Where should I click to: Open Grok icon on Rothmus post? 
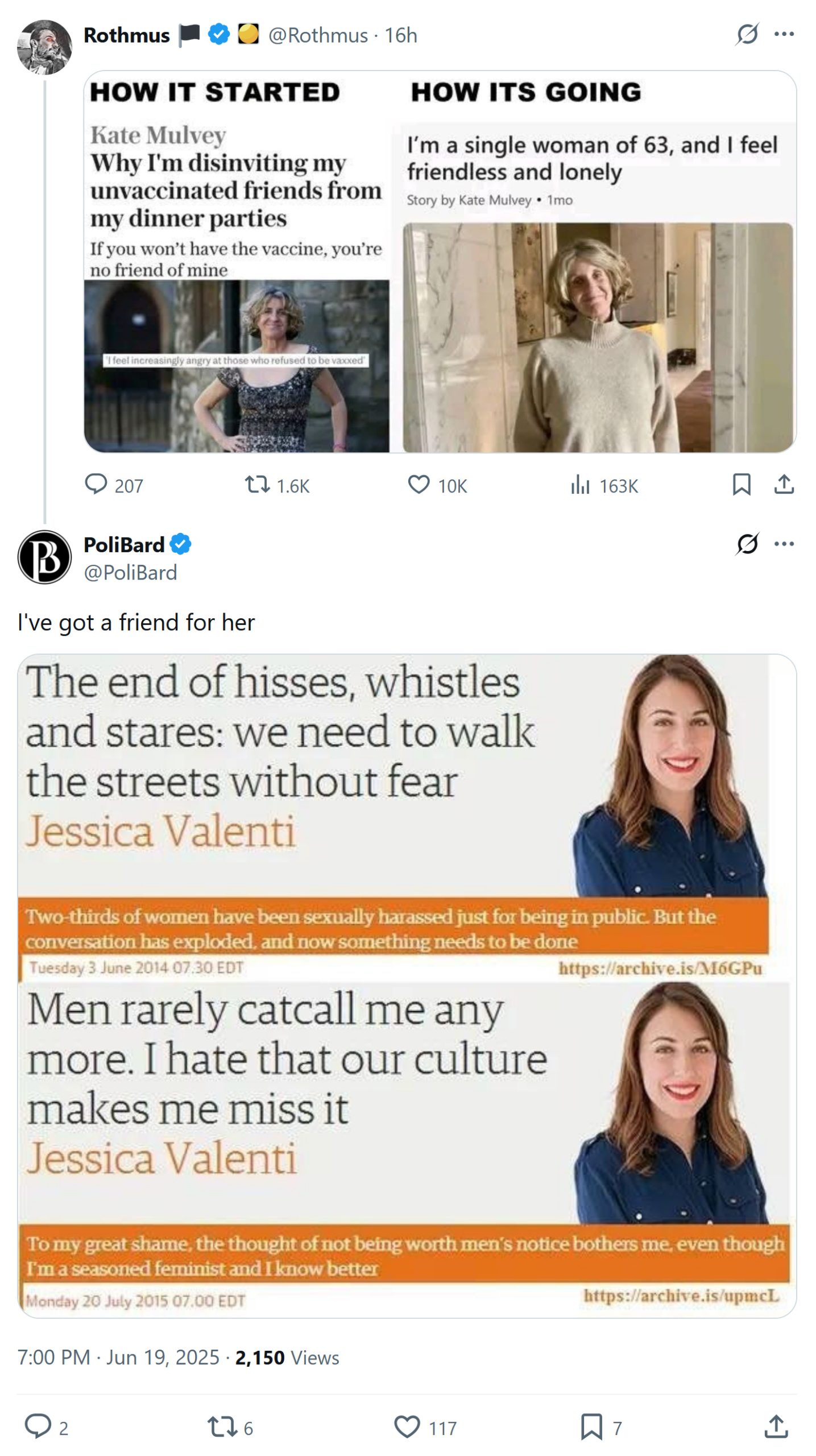pos(747,34)
